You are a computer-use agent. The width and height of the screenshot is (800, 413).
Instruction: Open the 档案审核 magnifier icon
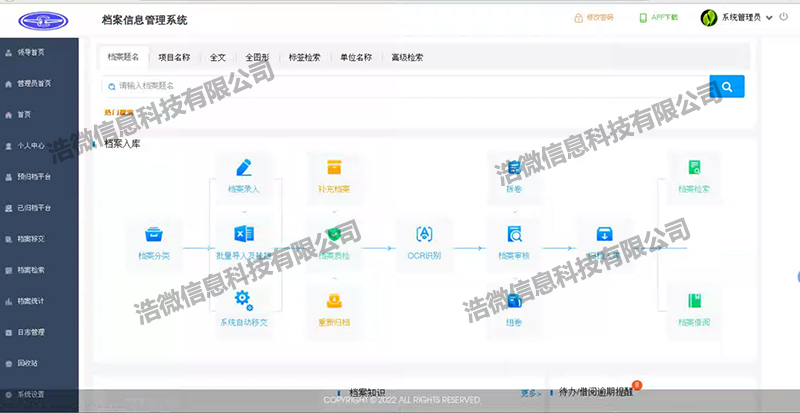tap(514, 234)
